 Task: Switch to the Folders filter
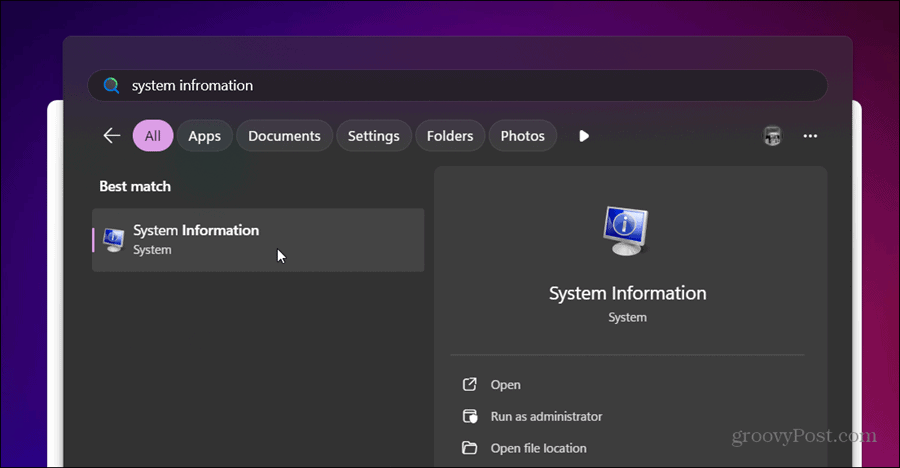450,136
